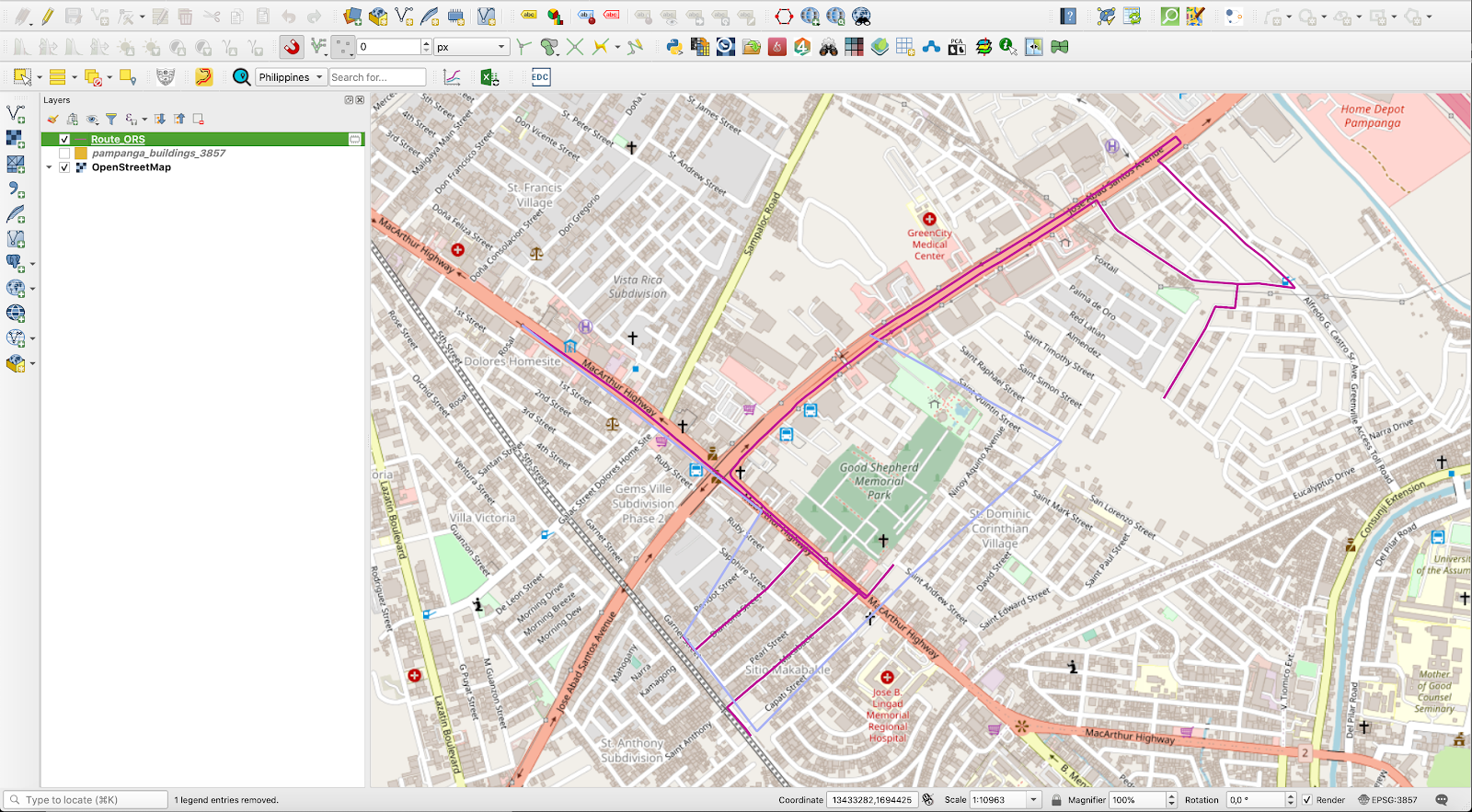Collapse the OpenStreetMap layer tree
Screen dimensions: 1472x812
click(49, 167)
